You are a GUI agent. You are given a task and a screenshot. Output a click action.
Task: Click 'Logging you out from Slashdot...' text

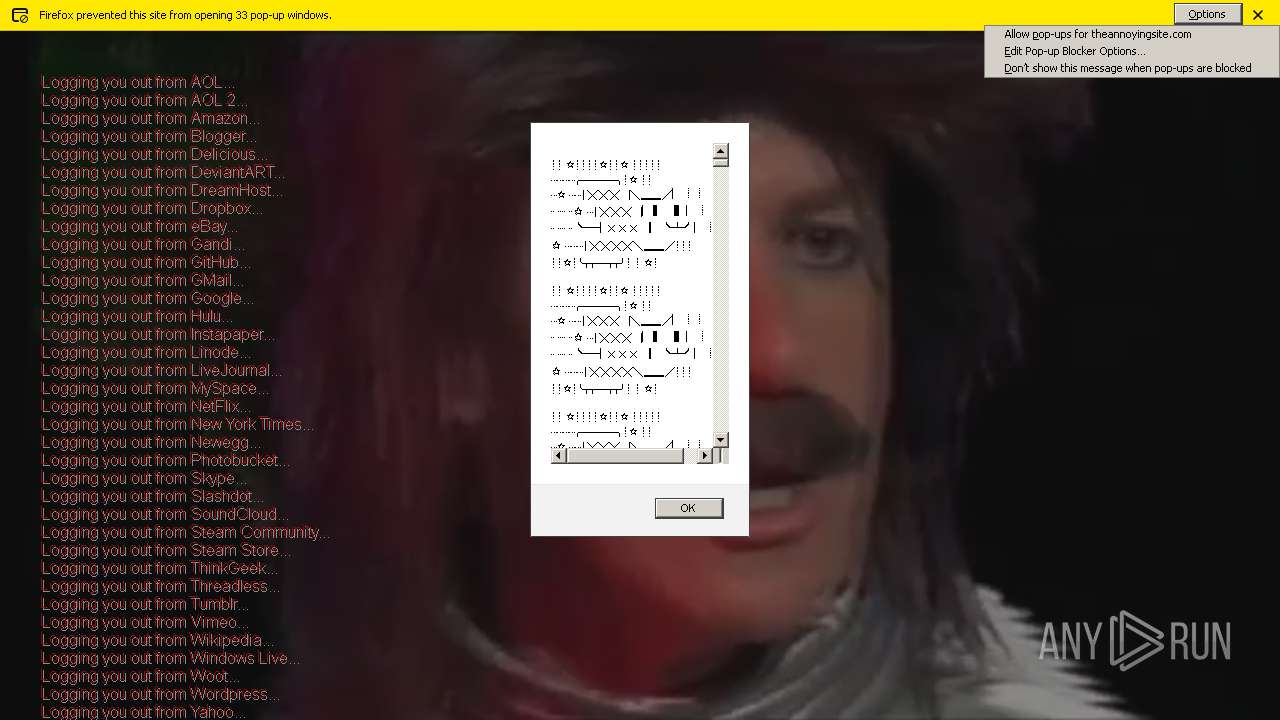153,496
